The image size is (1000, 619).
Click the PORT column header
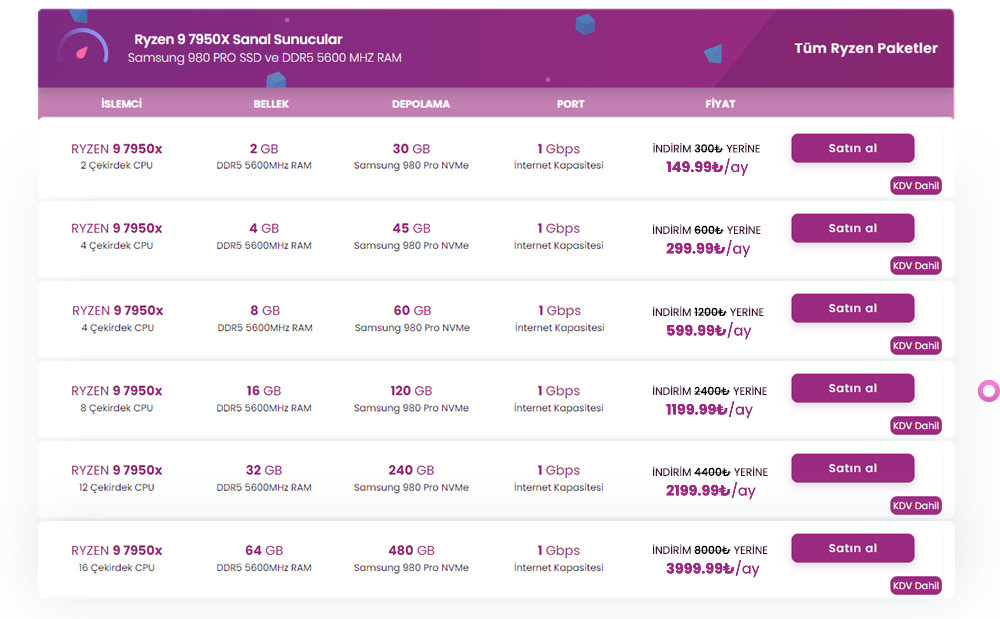571,104
